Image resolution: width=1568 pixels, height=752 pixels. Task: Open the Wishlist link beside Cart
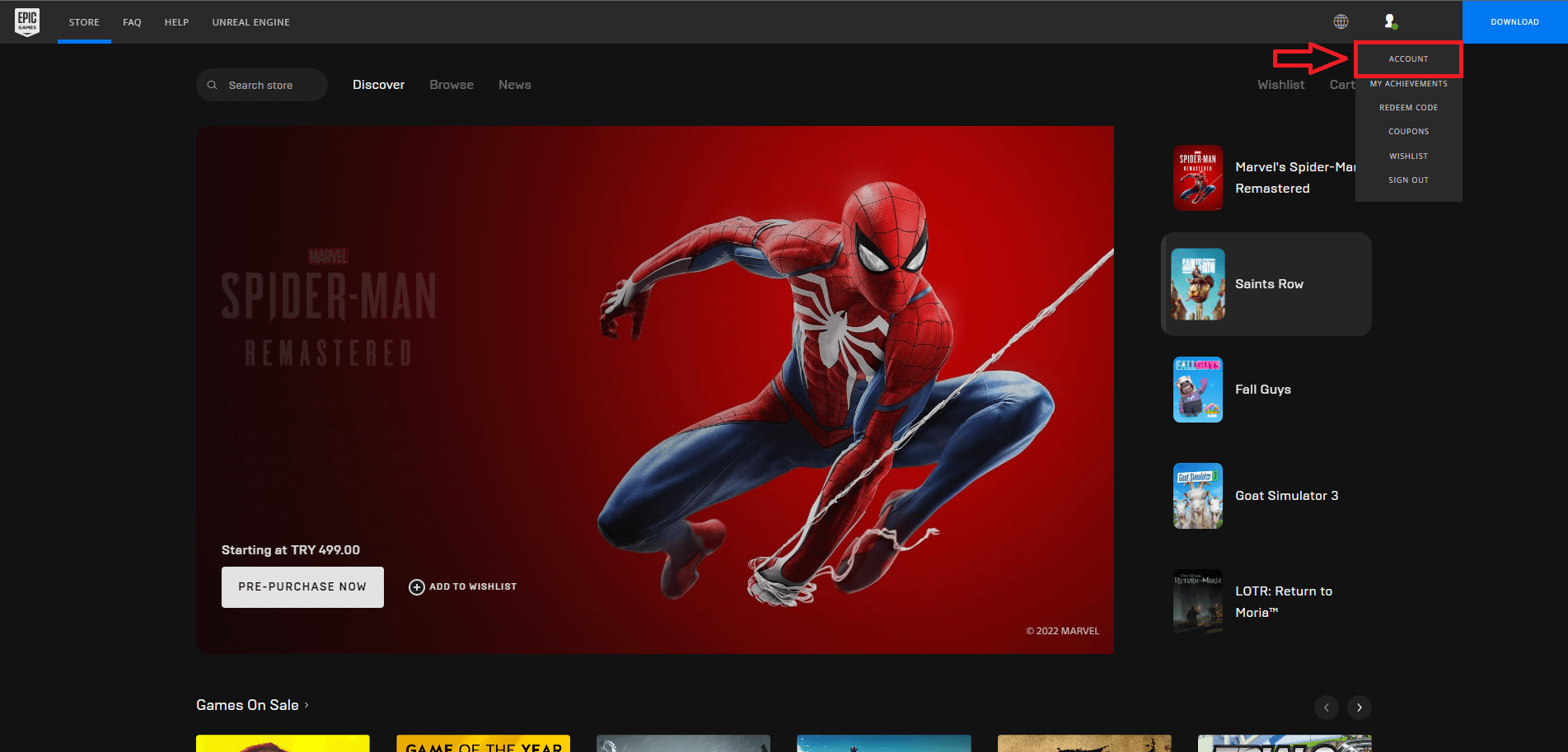[1280, 85]
